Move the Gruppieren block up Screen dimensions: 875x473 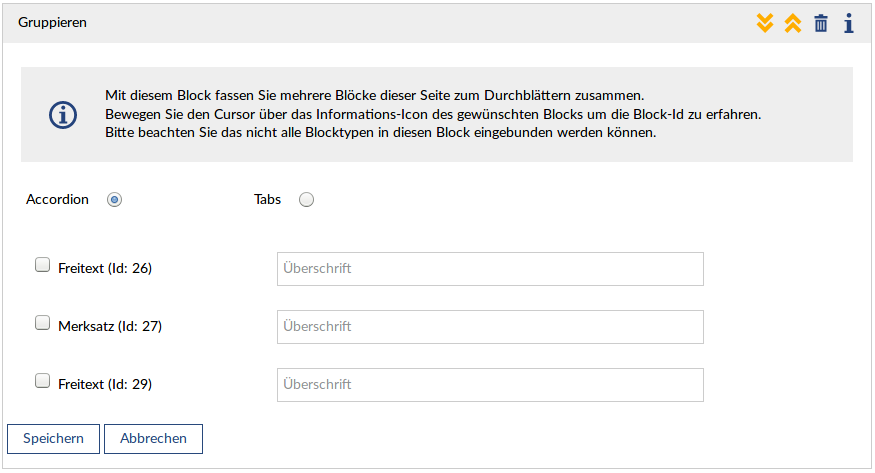(x=793, y=23)
